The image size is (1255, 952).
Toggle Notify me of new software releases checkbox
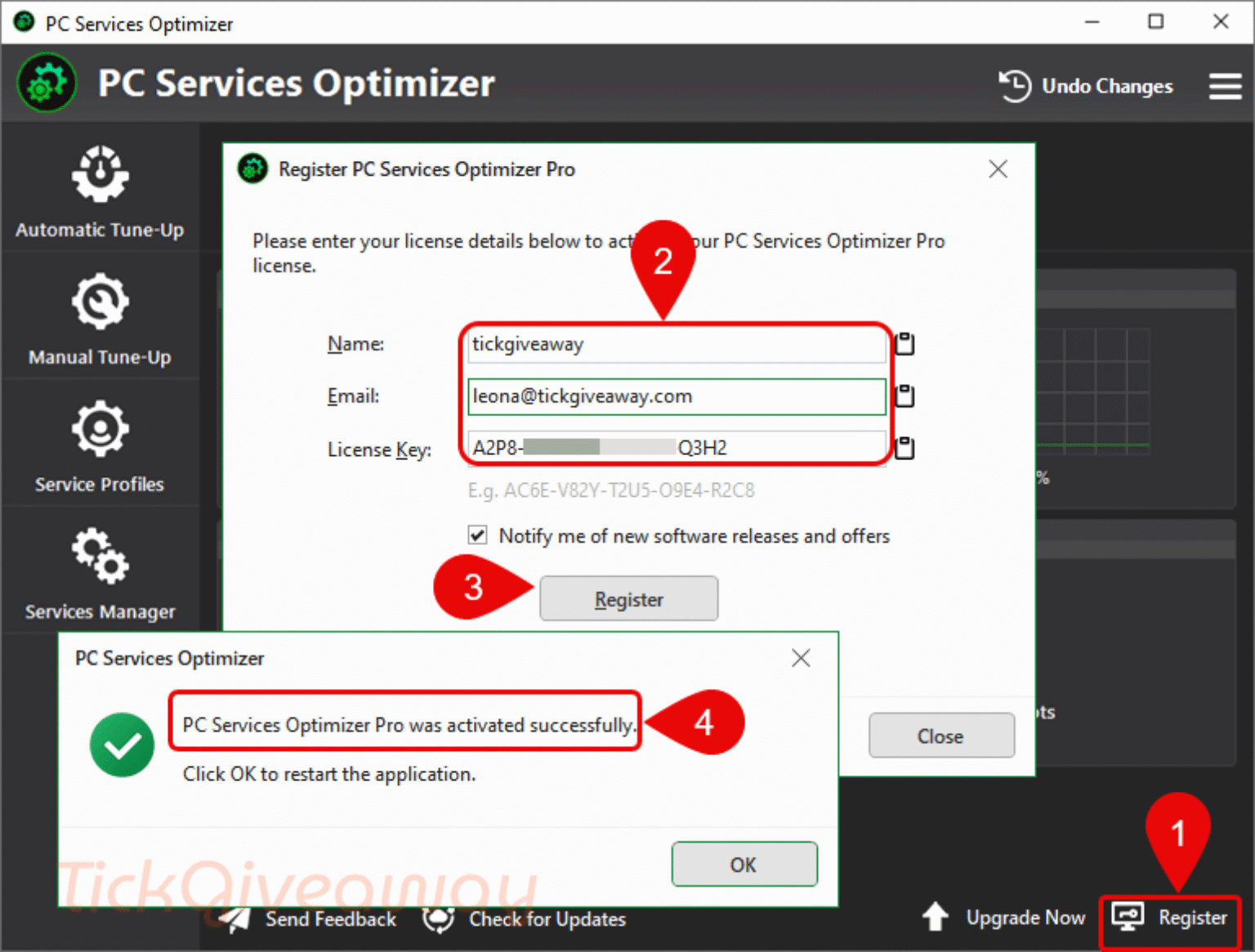click(x=477, y=535)
